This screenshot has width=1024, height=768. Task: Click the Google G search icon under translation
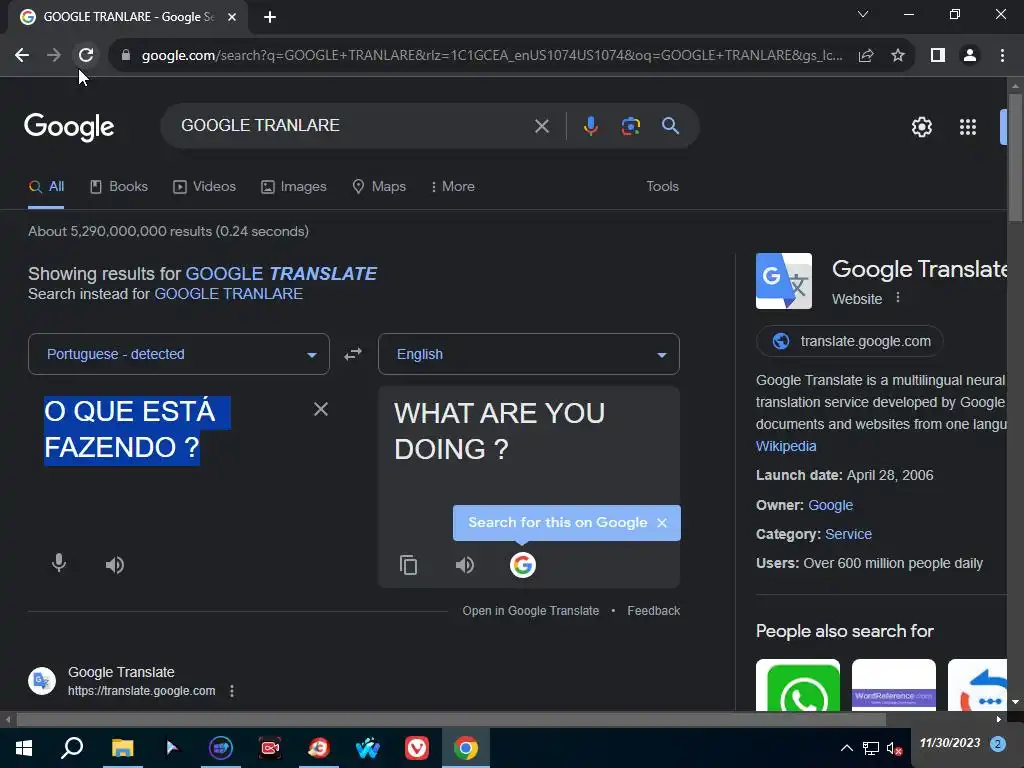[522, 565]
